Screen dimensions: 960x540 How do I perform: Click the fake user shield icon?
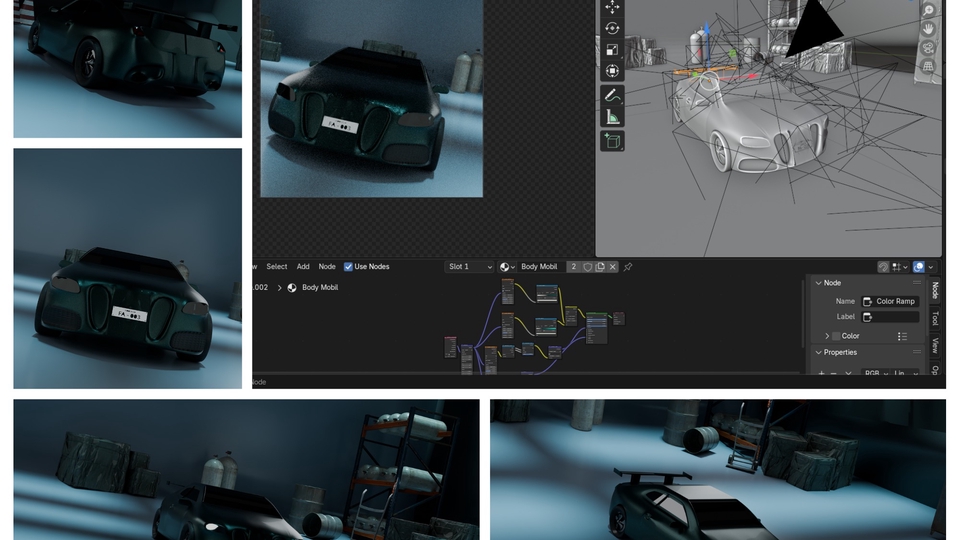[x=587, y=267]
